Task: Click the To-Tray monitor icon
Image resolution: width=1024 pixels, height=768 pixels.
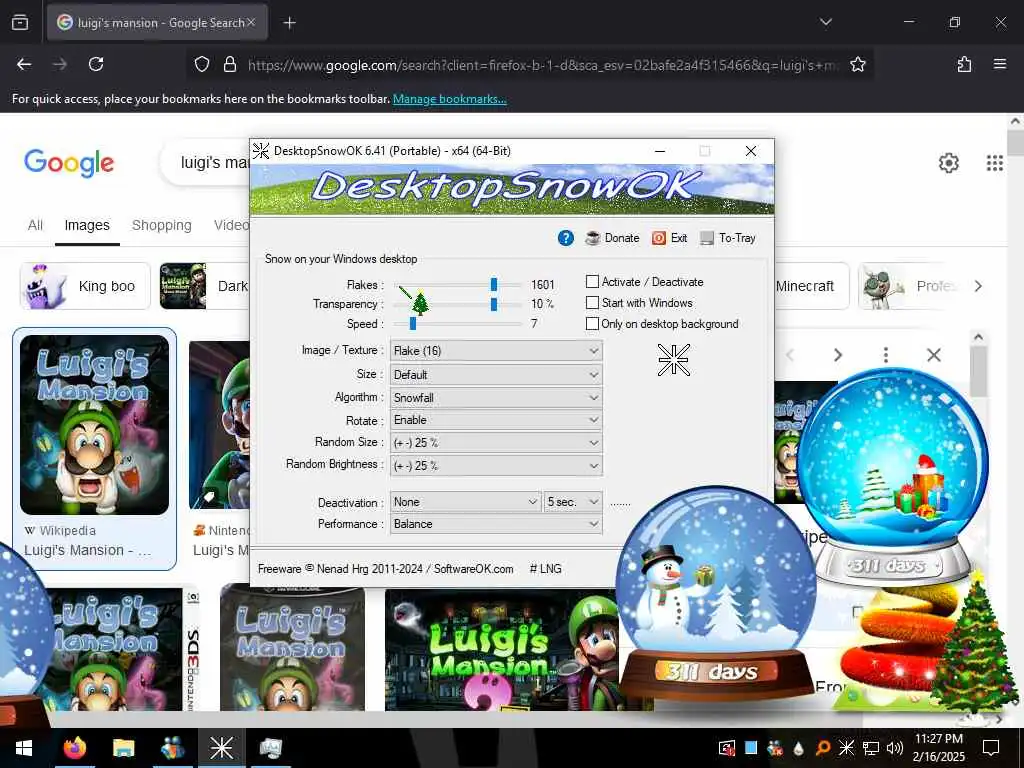Action: [x=707, y=238]
